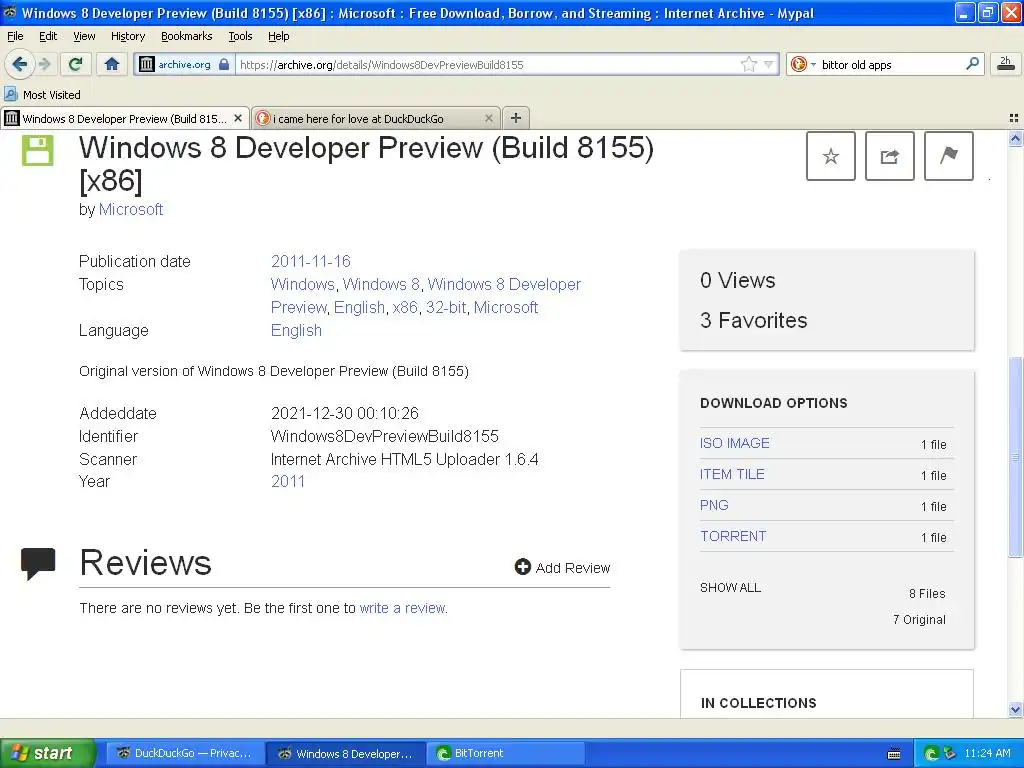
Task: Go back using the browser back arrow
Action: pyautogui.click(x=19, y=64)
